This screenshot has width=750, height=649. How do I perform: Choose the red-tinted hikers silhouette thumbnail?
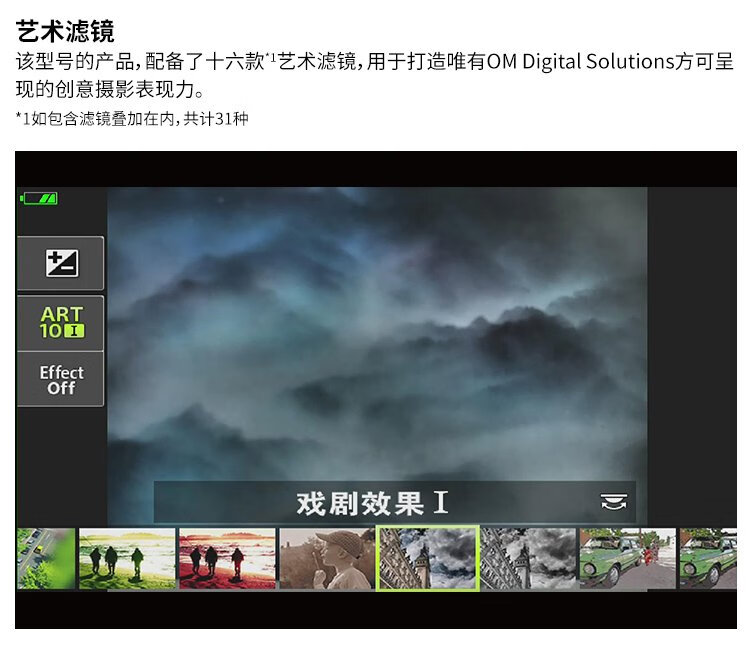pyautogui.click(x=227, y=558)
